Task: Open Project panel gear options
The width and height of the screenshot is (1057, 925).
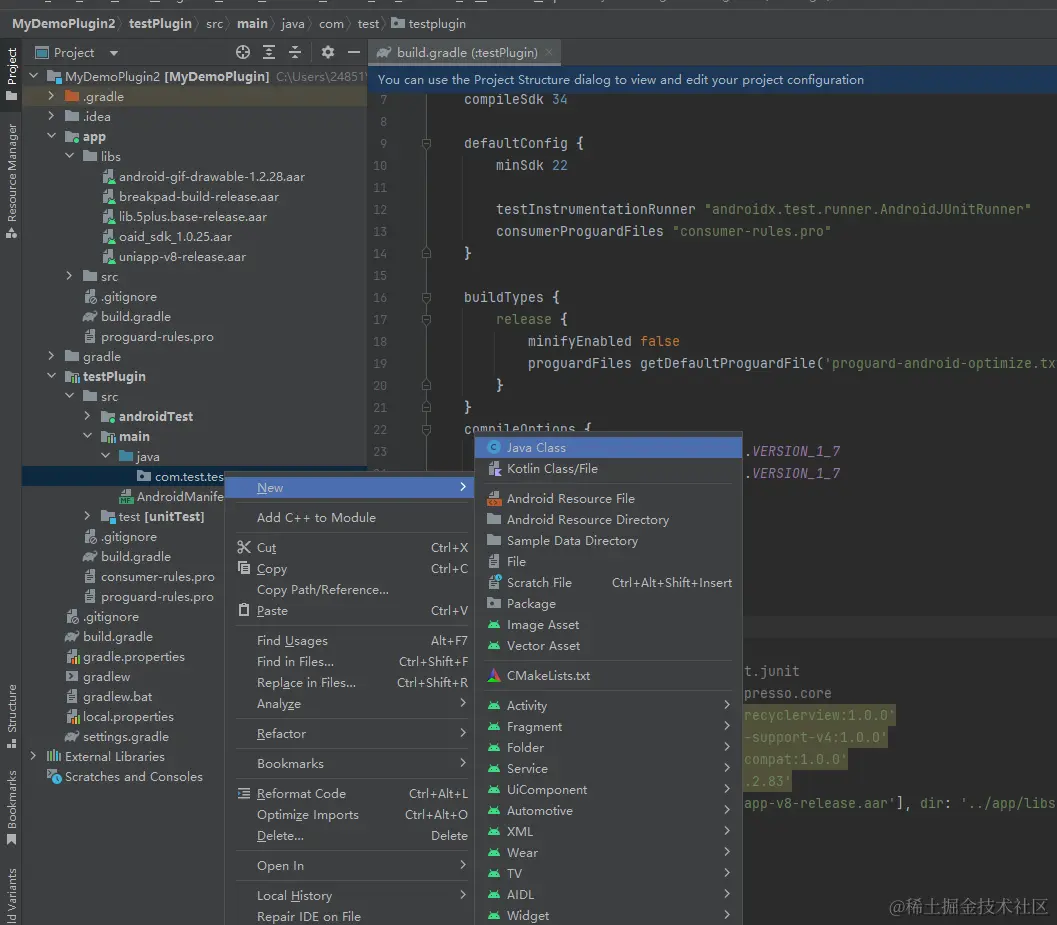Action: coord(328,52)
